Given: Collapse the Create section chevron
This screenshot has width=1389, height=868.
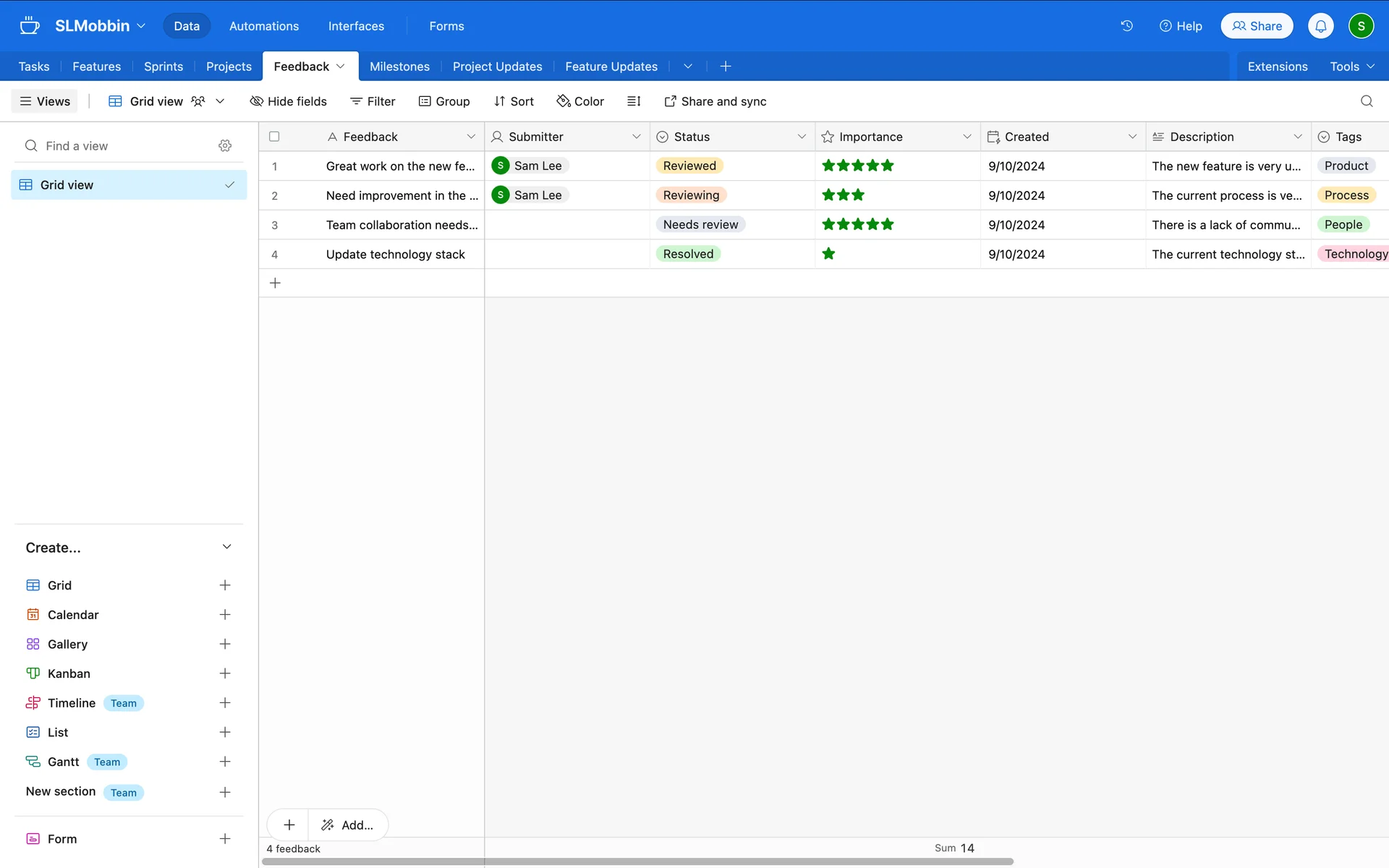Looking at the screenshot, I should click(226, 547).
